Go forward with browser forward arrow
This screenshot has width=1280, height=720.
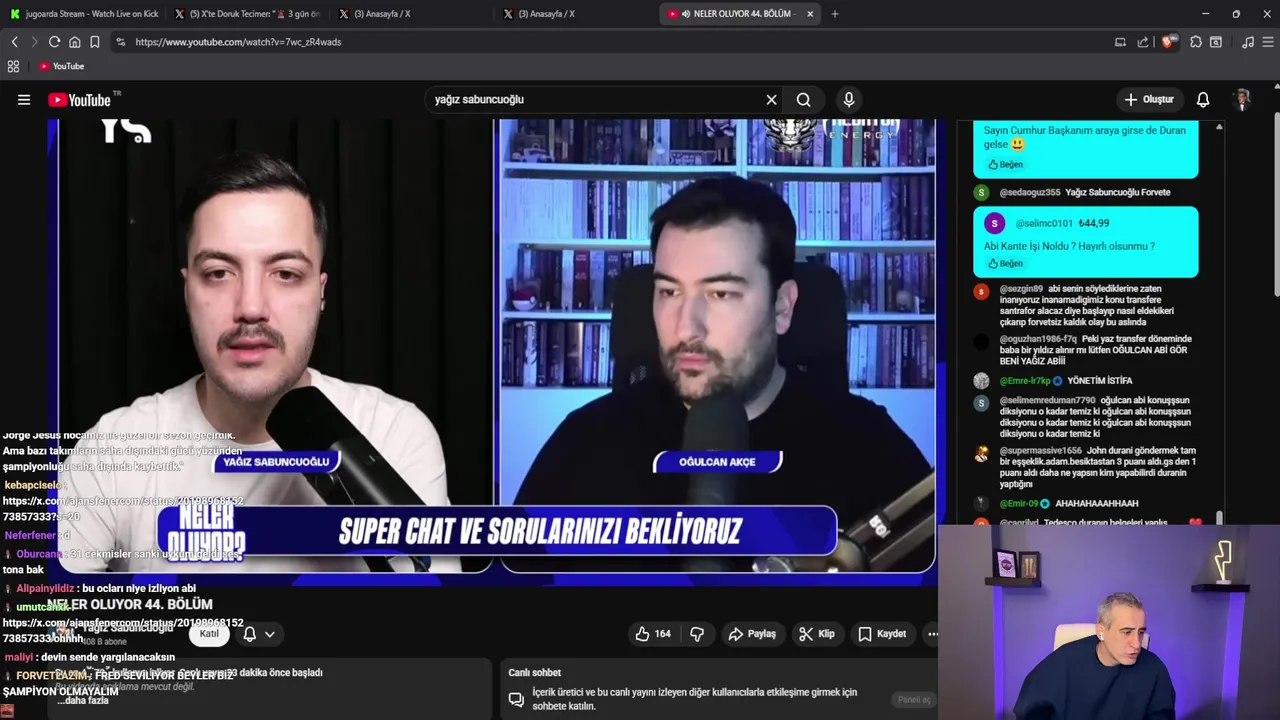click(34, 42)
